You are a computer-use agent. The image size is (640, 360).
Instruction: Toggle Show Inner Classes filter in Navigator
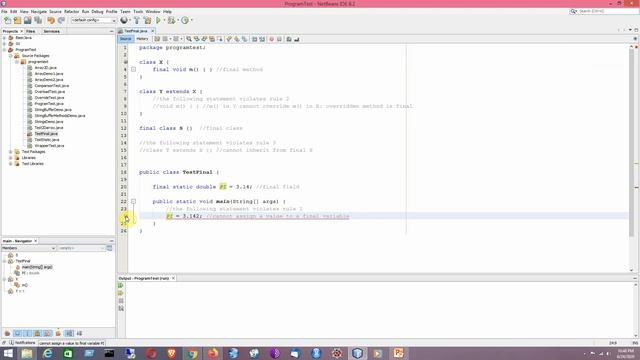click(x=47, y=333)
